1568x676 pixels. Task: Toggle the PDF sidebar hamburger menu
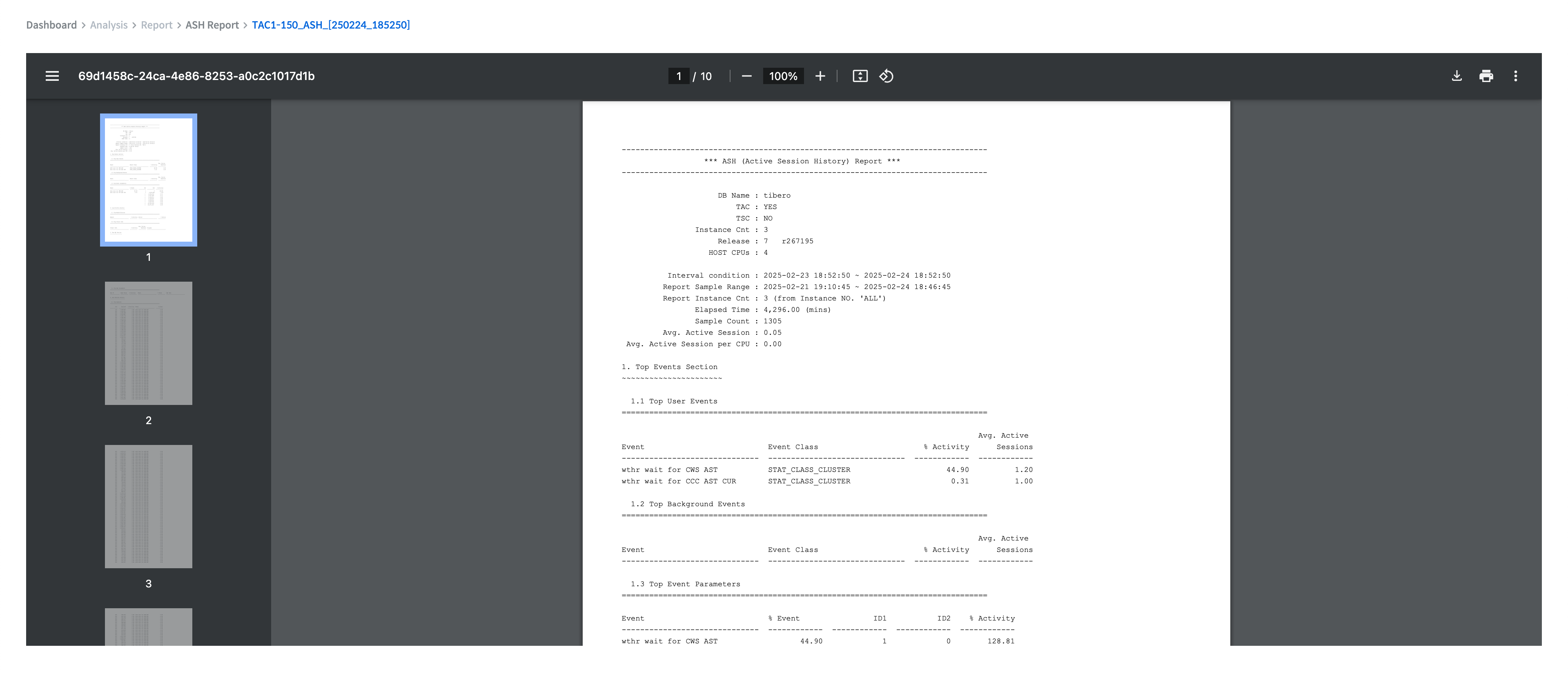pyautogui.click(x=52, y=76)
